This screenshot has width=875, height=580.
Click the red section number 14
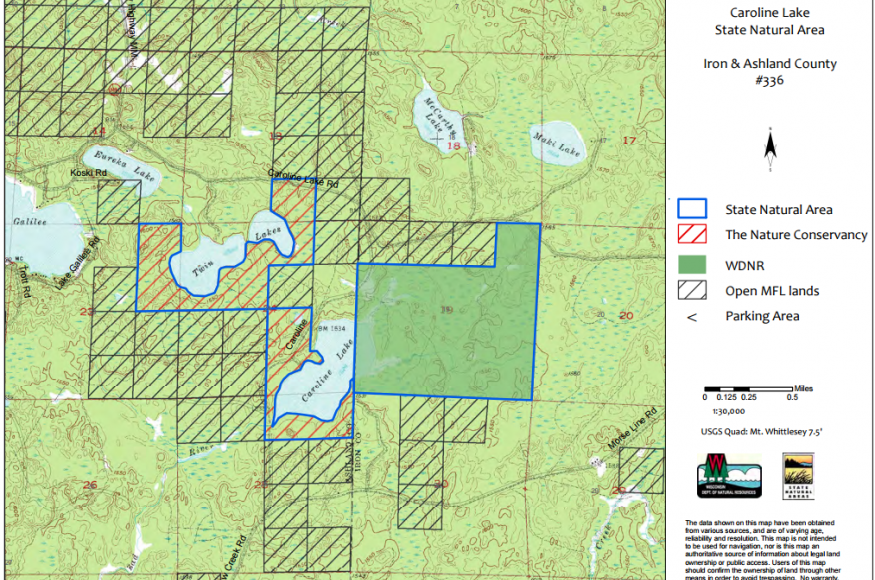coord(99,131)
